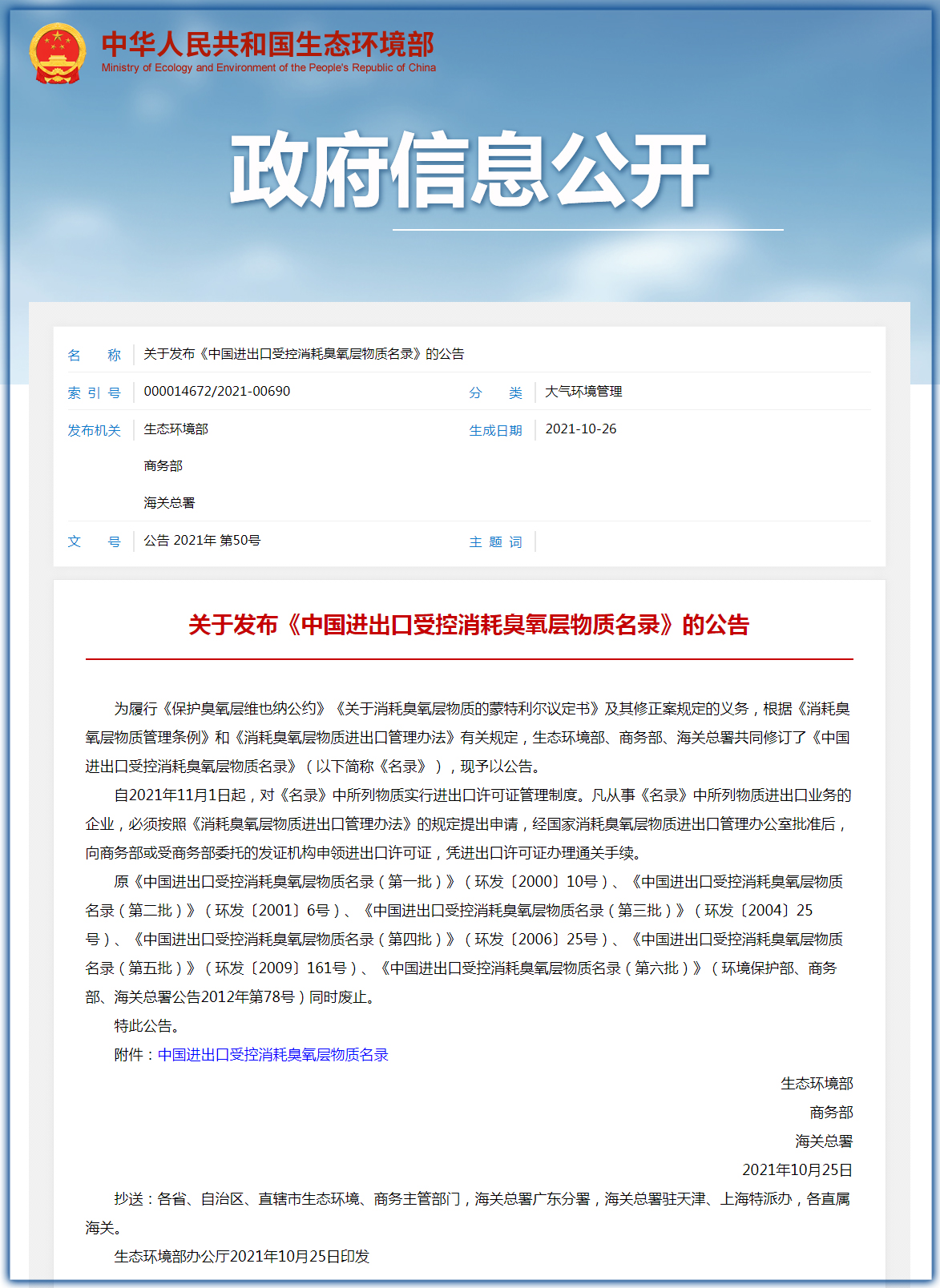Viewport: 940px width, 1288px height.
Task: Select the 大气环境管理 category value
Action: [x=583, y=392]
